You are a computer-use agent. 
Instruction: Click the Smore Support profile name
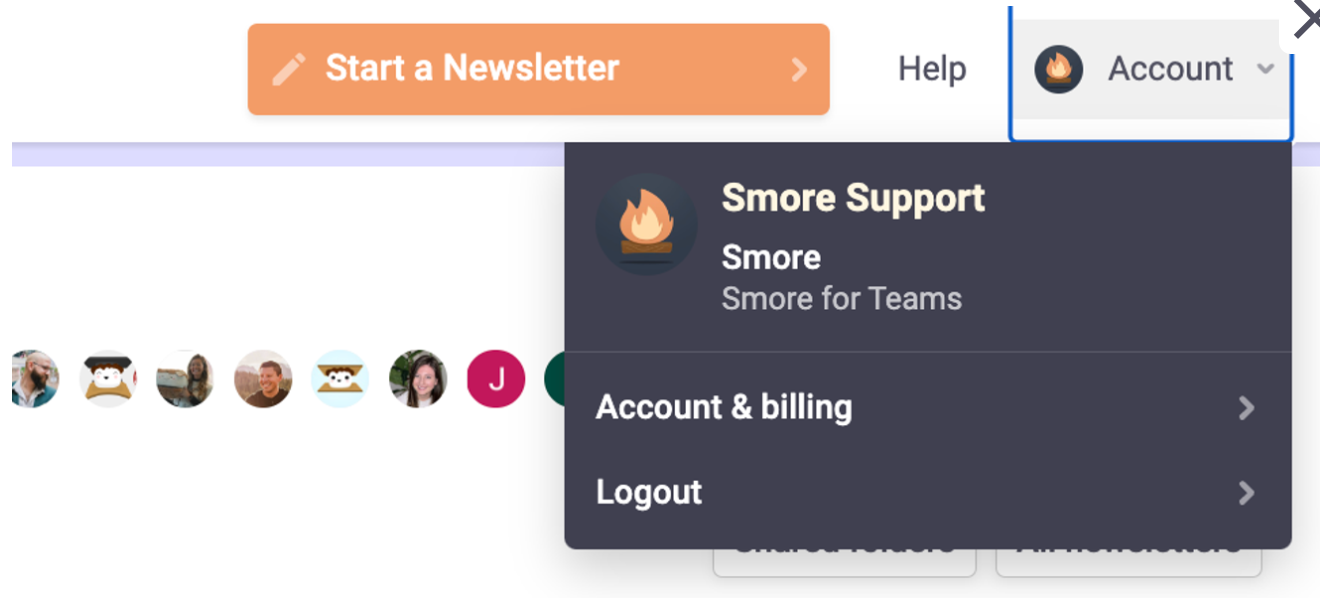click(853, 198)
